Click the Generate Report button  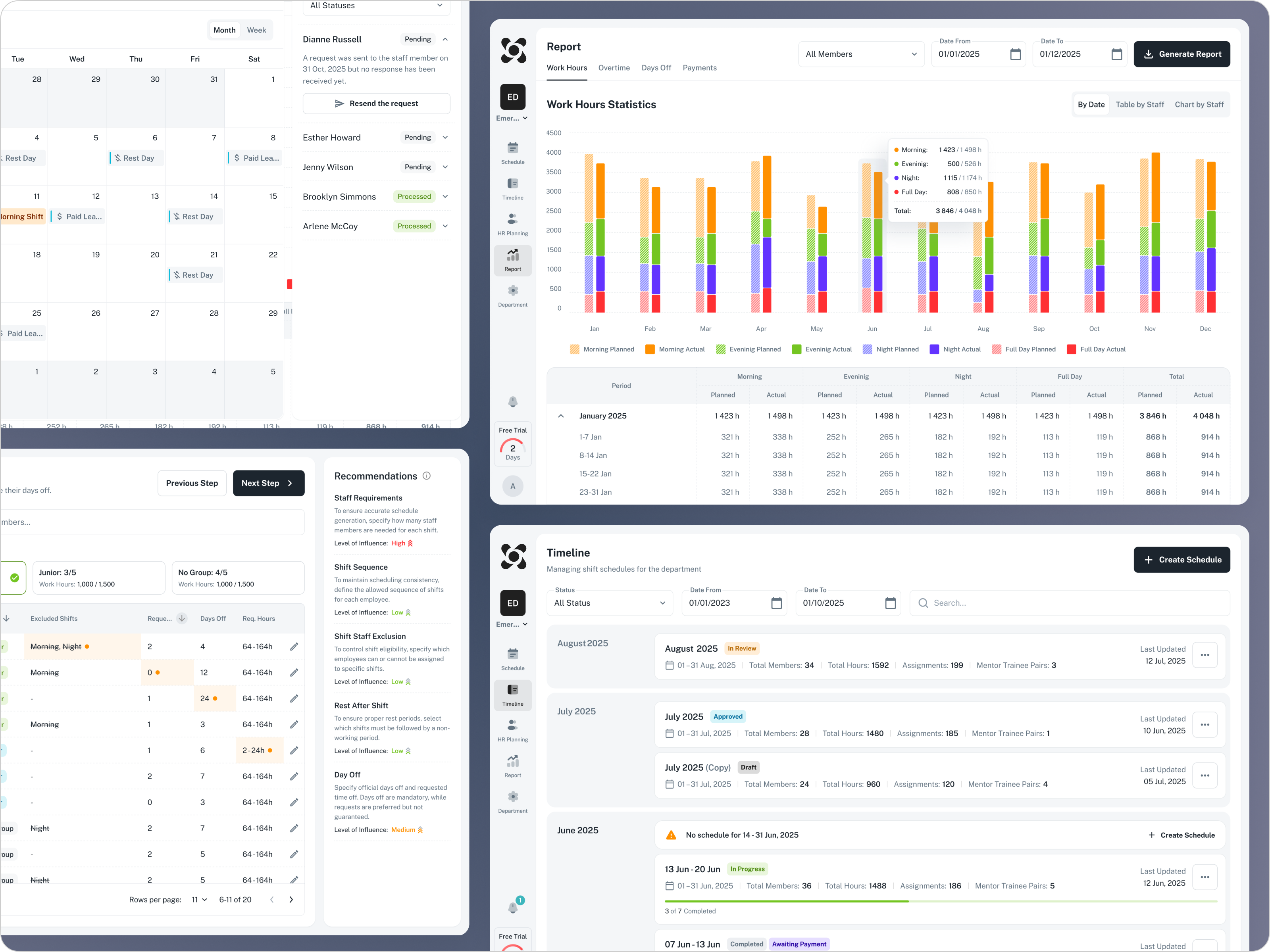click(1181, 54)
